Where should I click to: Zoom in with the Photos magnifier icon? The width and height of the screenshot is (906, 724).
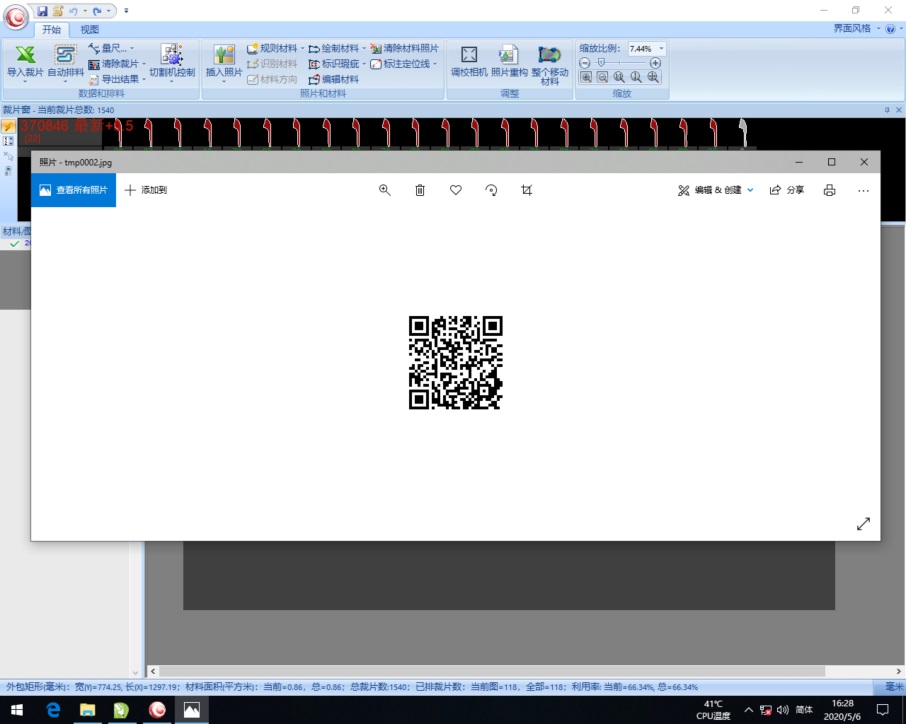384,190
